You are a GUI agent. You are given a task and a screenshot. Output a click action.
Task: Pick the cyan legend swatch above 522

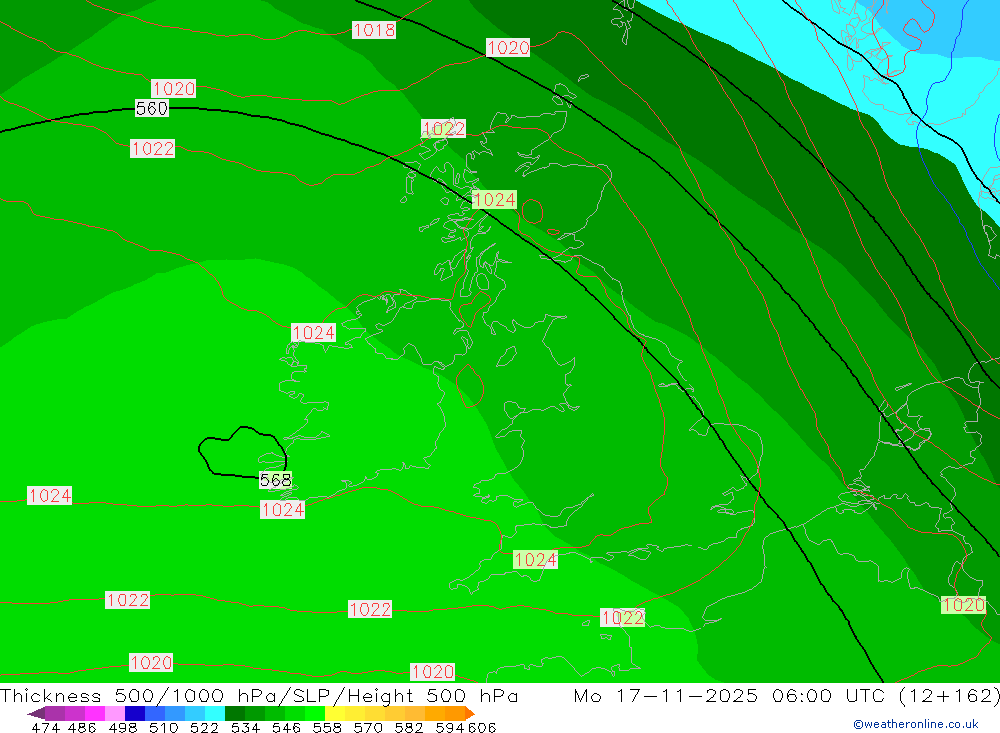coord(215,713)
